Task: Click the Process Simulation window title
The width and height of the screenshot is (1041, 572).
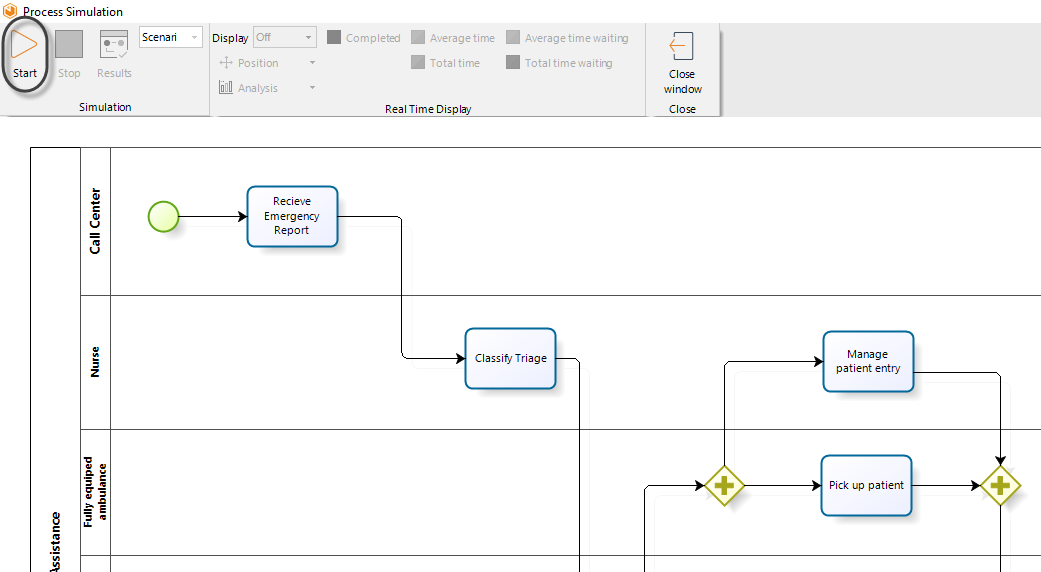Action: coord(73,11)
